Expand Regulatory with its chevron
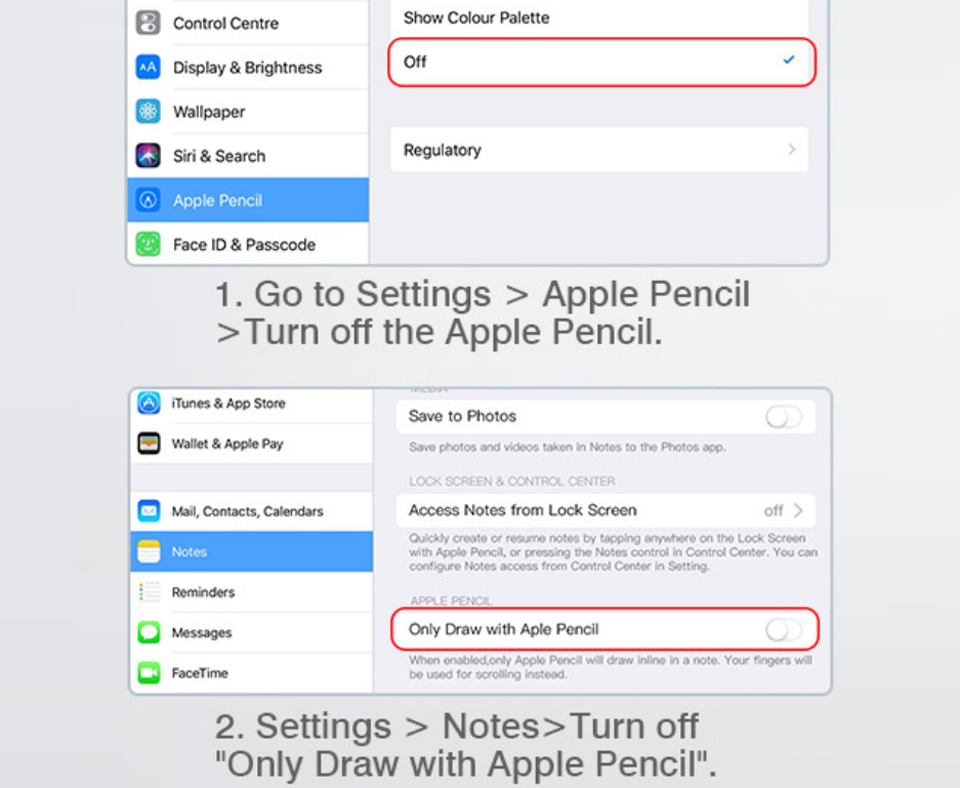Image resolution: width=960 pixels, height=788 pixels. [x=792, y=149]
